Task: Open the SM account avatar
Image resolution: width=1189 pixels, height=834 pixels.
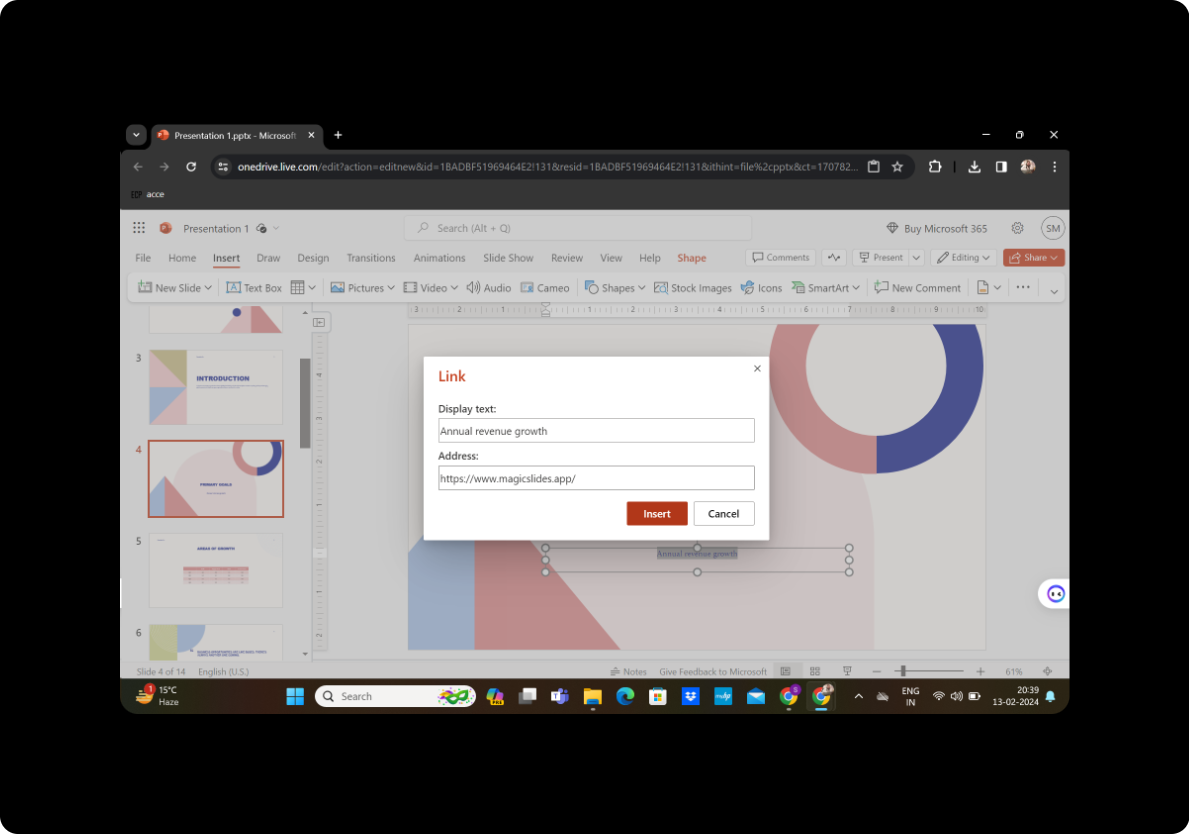Action: [x=1053, y=228]
